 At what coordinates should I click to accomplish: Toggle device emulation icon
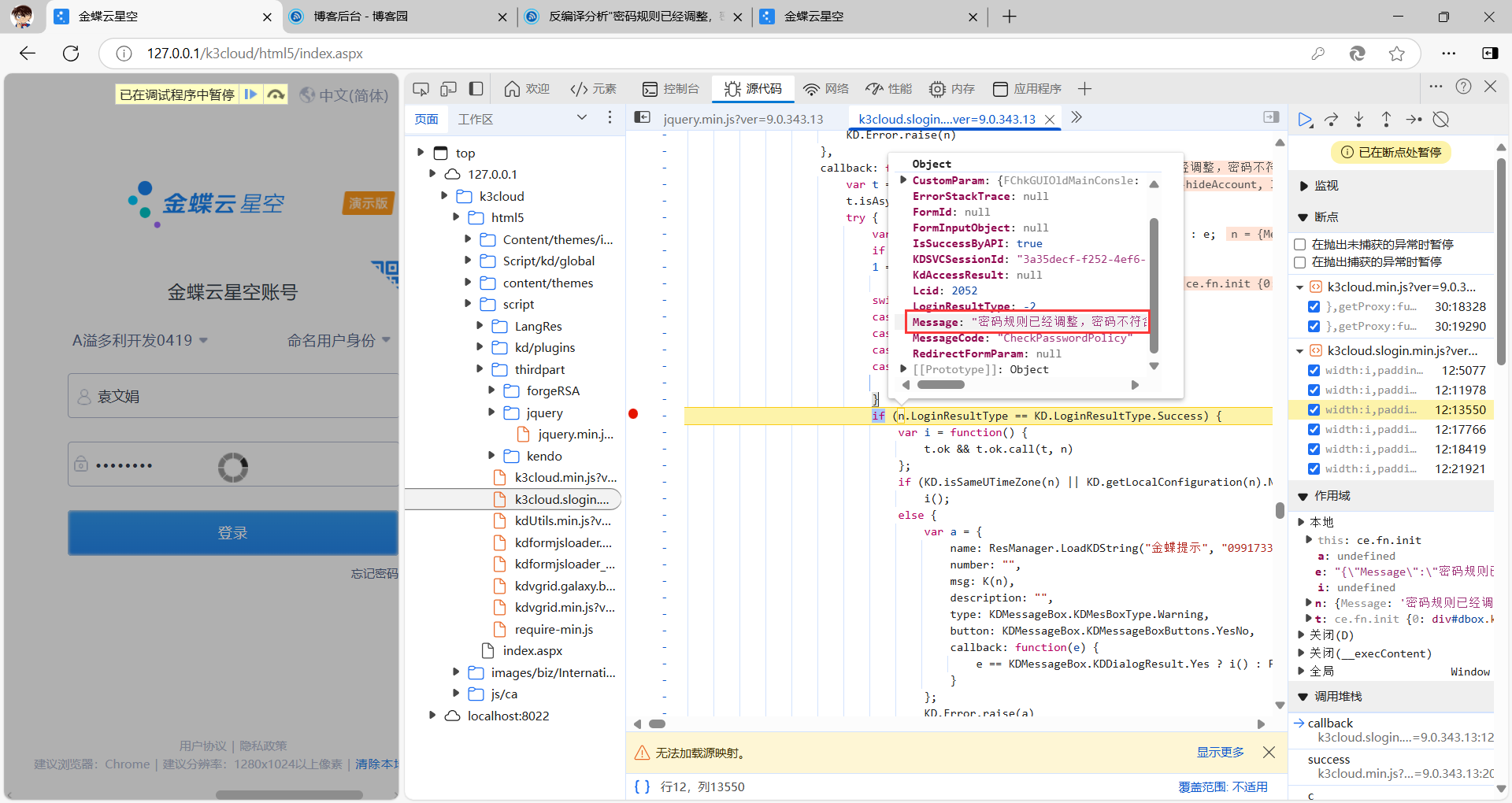(448, 89)
